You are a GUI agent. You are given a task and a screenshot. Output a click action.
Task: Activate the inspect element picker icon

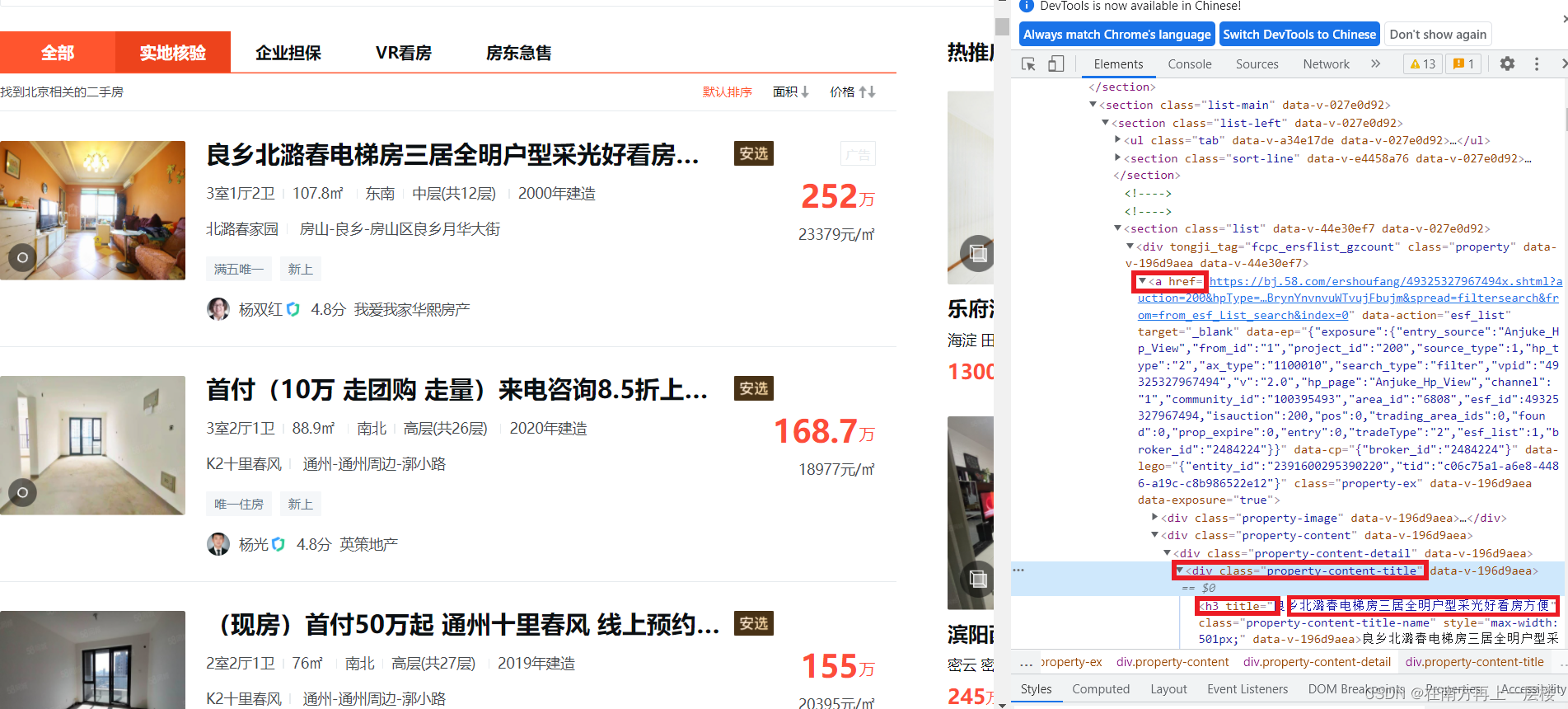click(1028, 63)
